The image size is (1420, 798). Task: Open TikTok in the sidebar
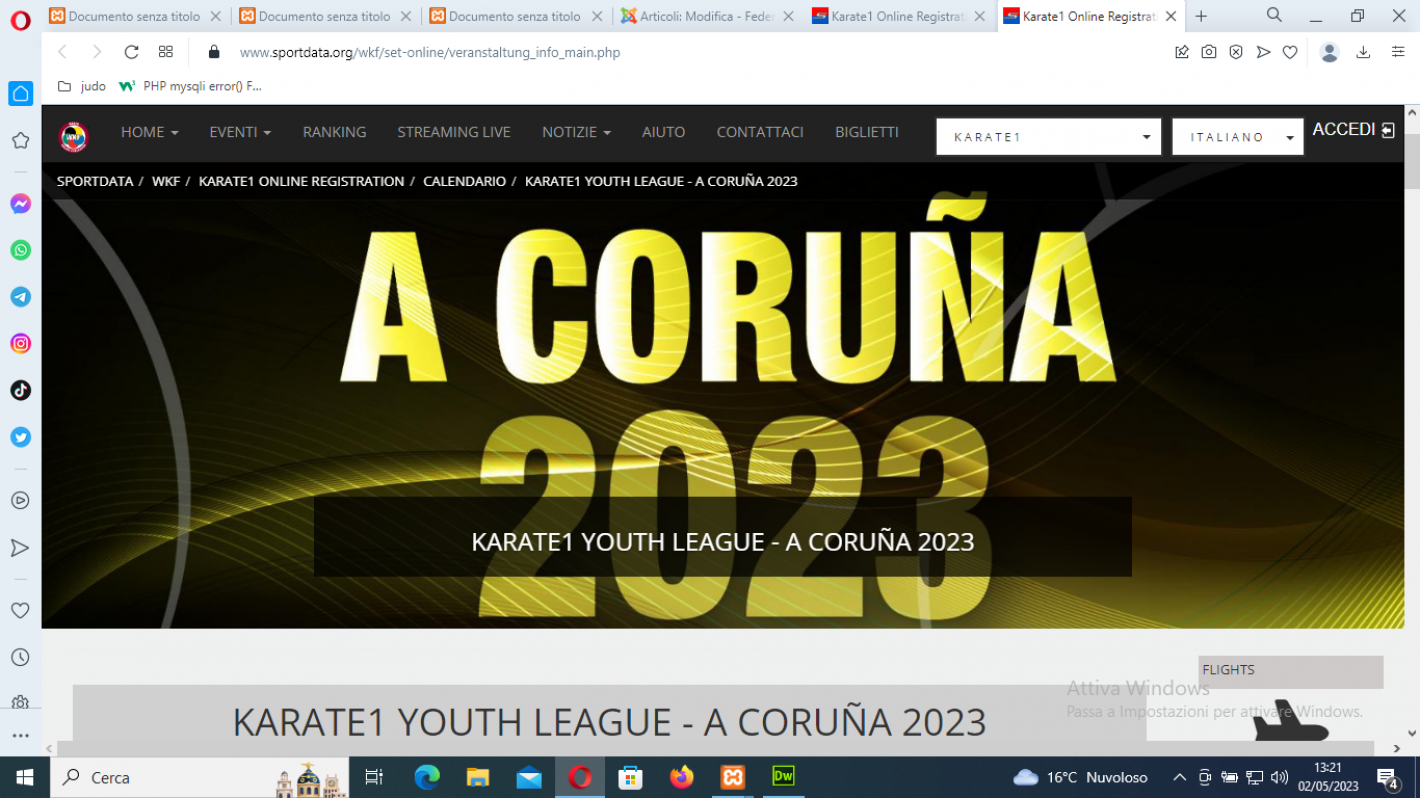20,390
